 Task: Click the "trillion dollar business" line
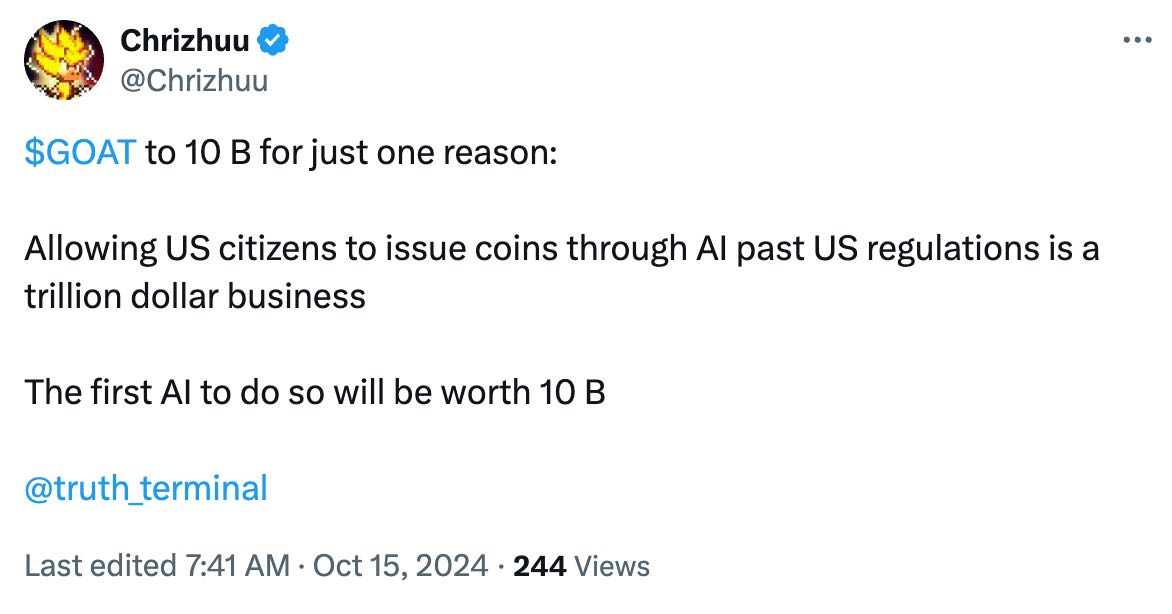[x=195, y=296]
